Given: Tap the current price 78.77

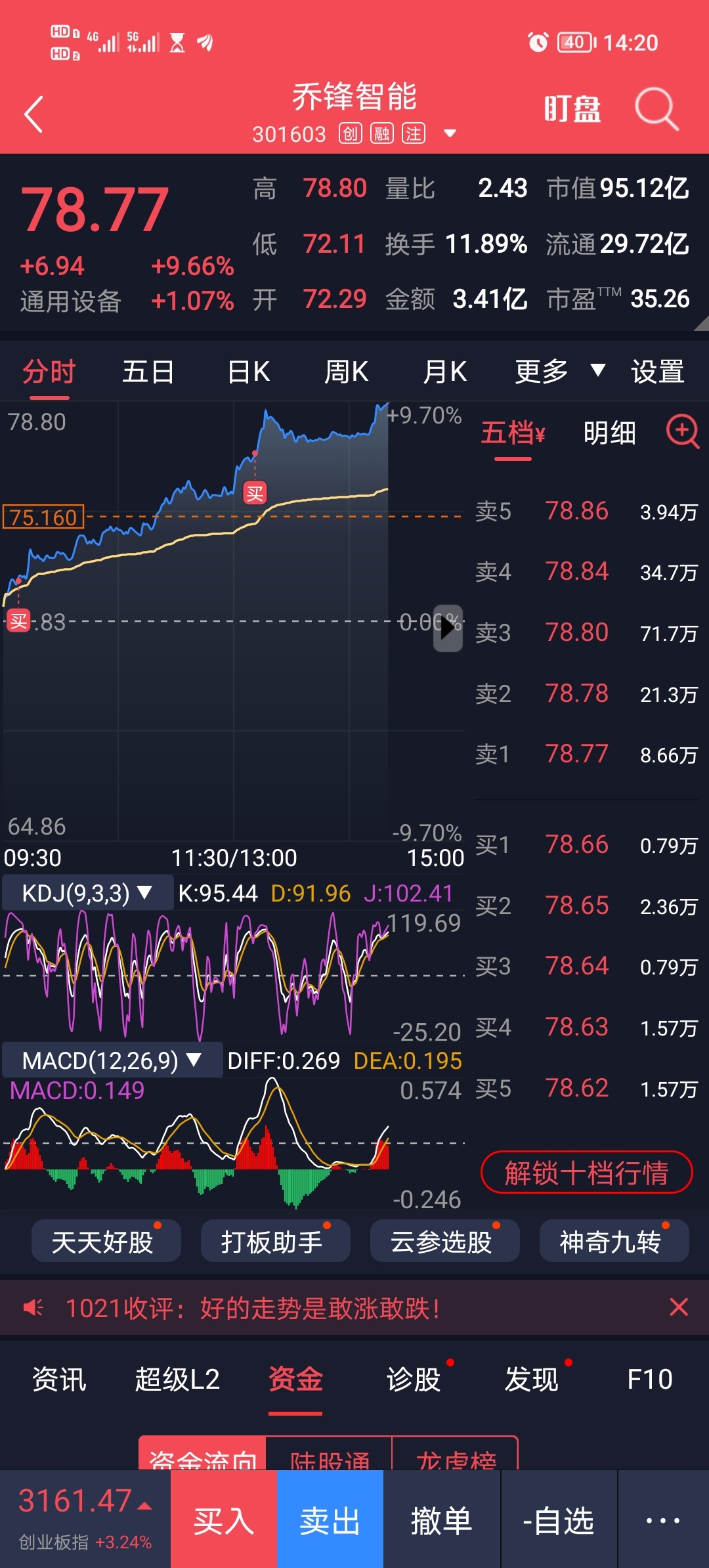Looking at the screenshot, I should [x=95, y=210].
